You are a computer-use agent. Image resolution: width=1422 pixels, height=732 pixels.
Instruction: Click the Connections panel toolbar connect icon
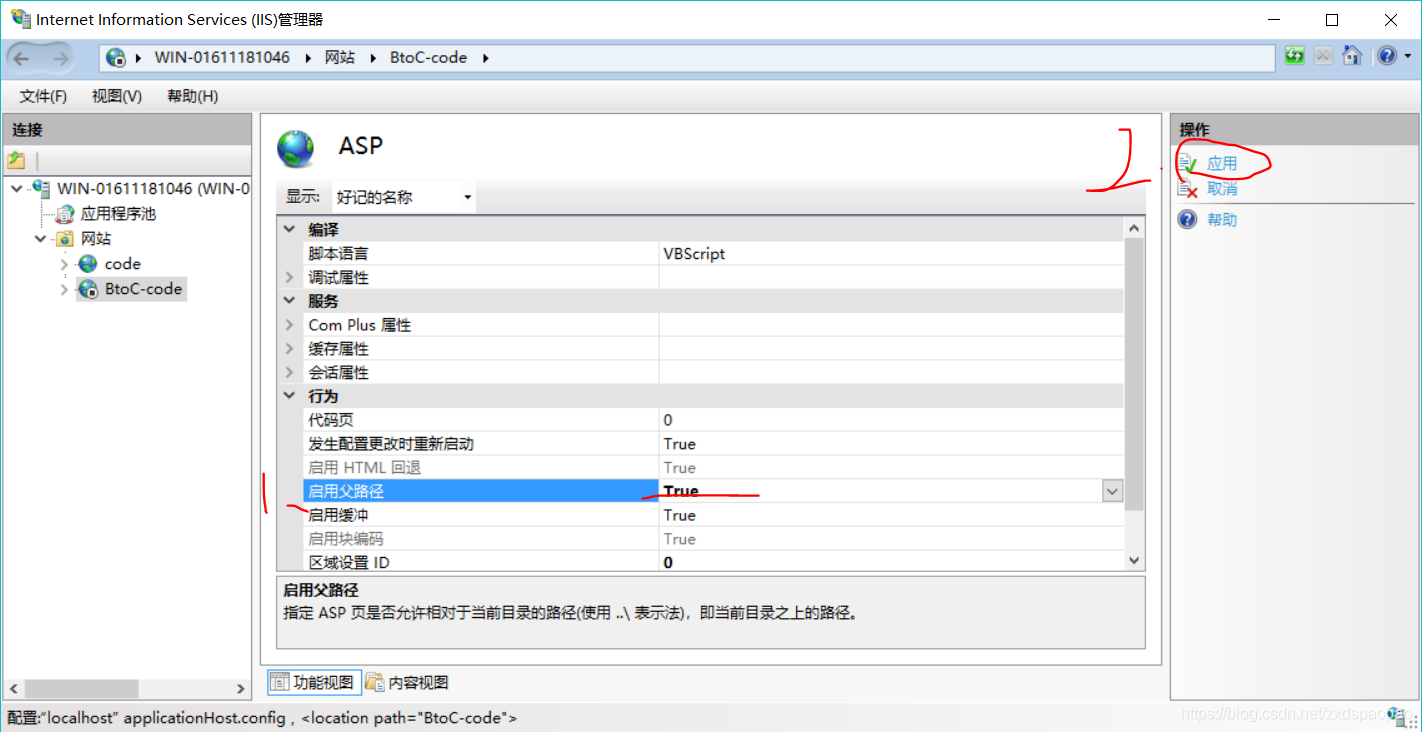[x=16, y=160]
